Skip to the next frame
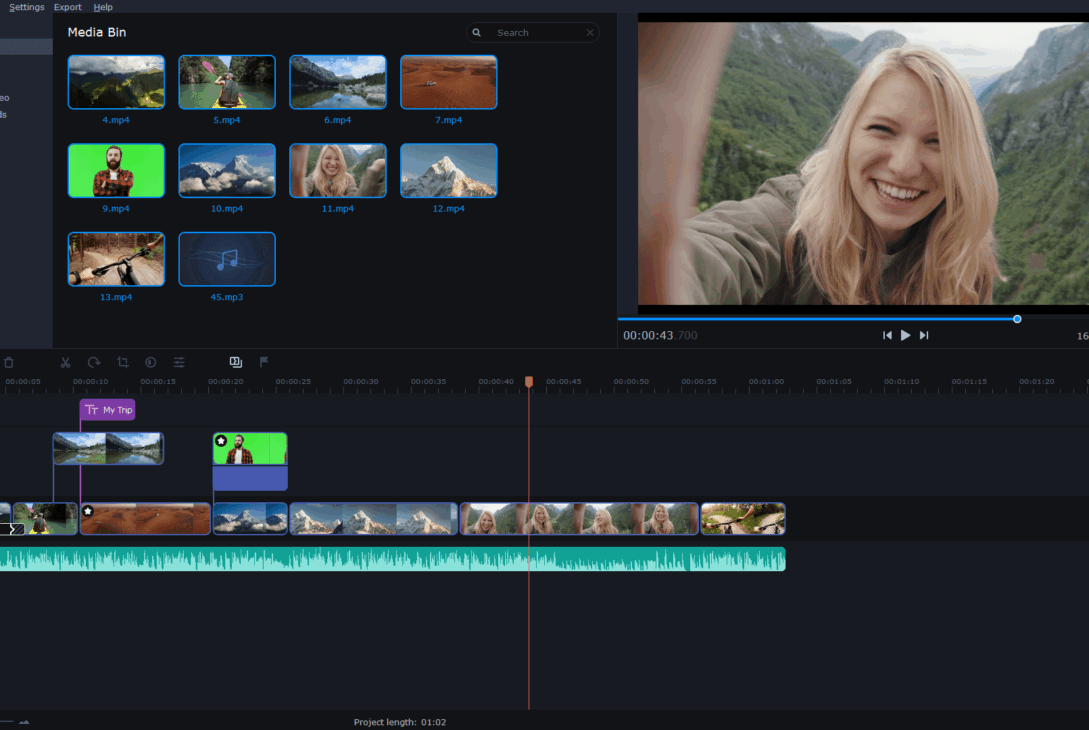Image resolution: width=1089 pixels, height=730 pixels. (x=924, y=335)
